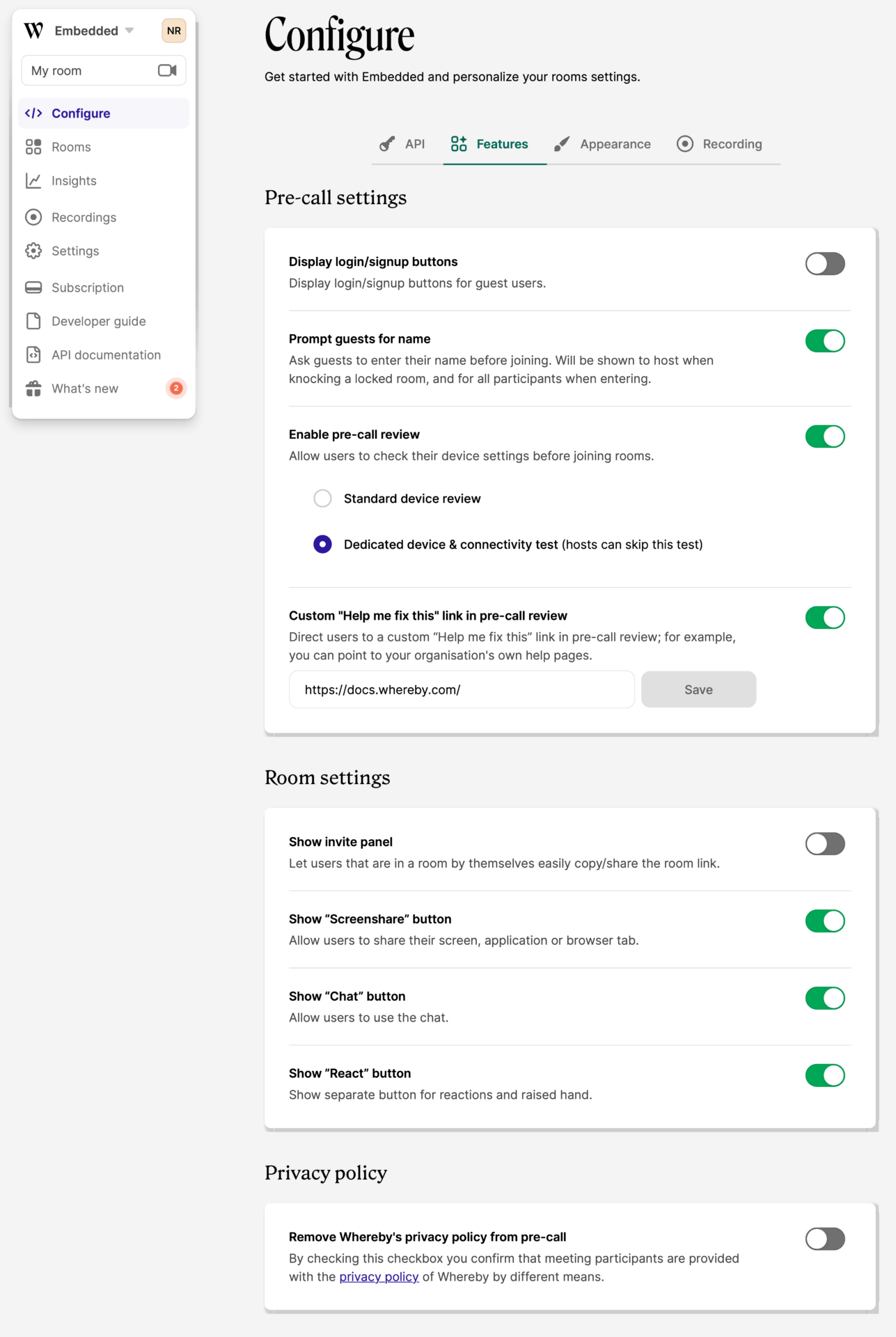The height and width of the screenshot is (1337, 896).
Task: Click the Developer guide page icon
Action: (x=33, y=321)
